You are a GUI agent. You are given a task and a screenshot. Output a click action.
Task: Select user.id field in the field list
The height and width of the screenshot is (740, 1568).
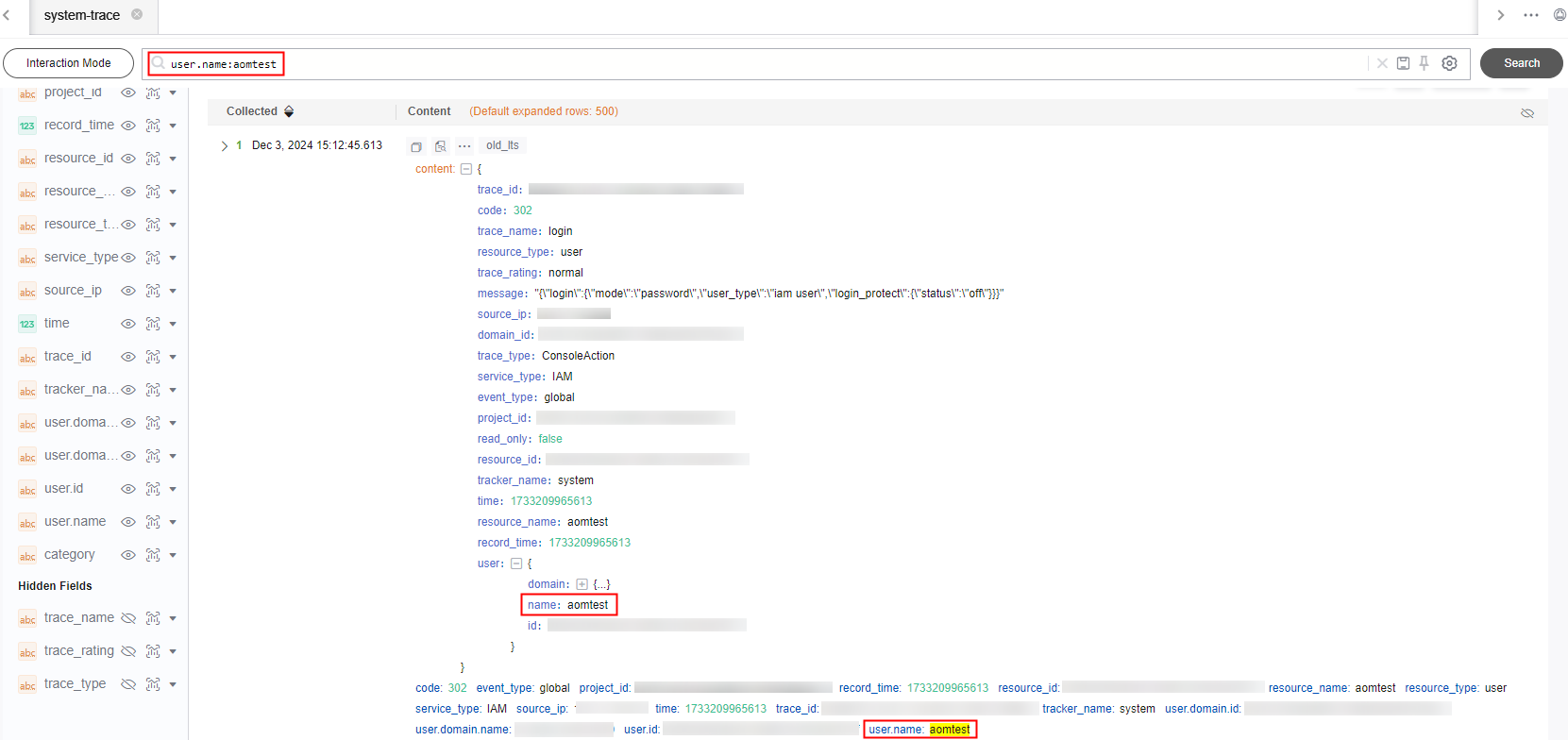pos(63,489)
